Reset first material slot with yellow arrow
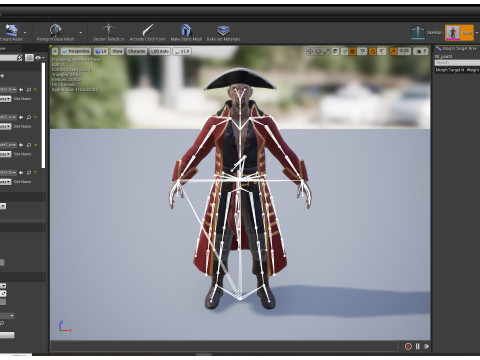This screenshot has height=360, width=480. click(x=35, y=89)
